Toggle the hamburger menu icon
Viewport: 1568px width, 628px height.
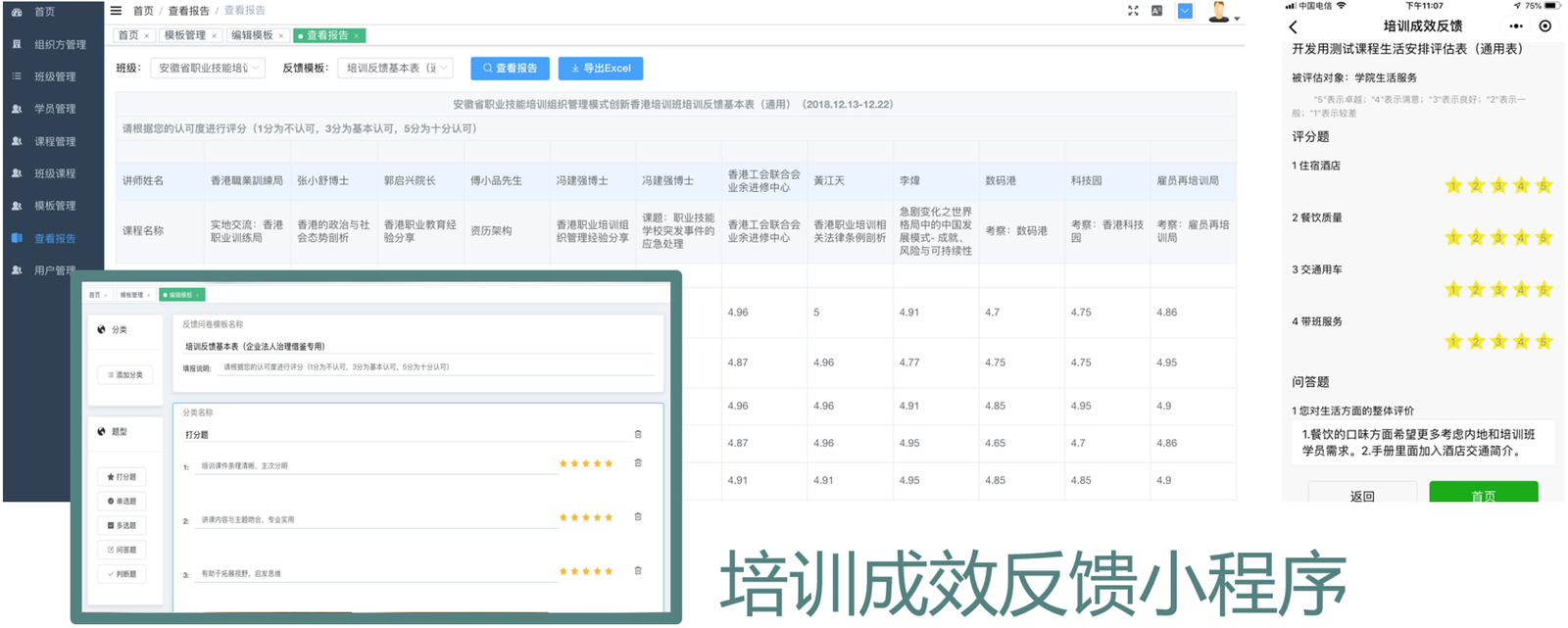coord(116,11)
